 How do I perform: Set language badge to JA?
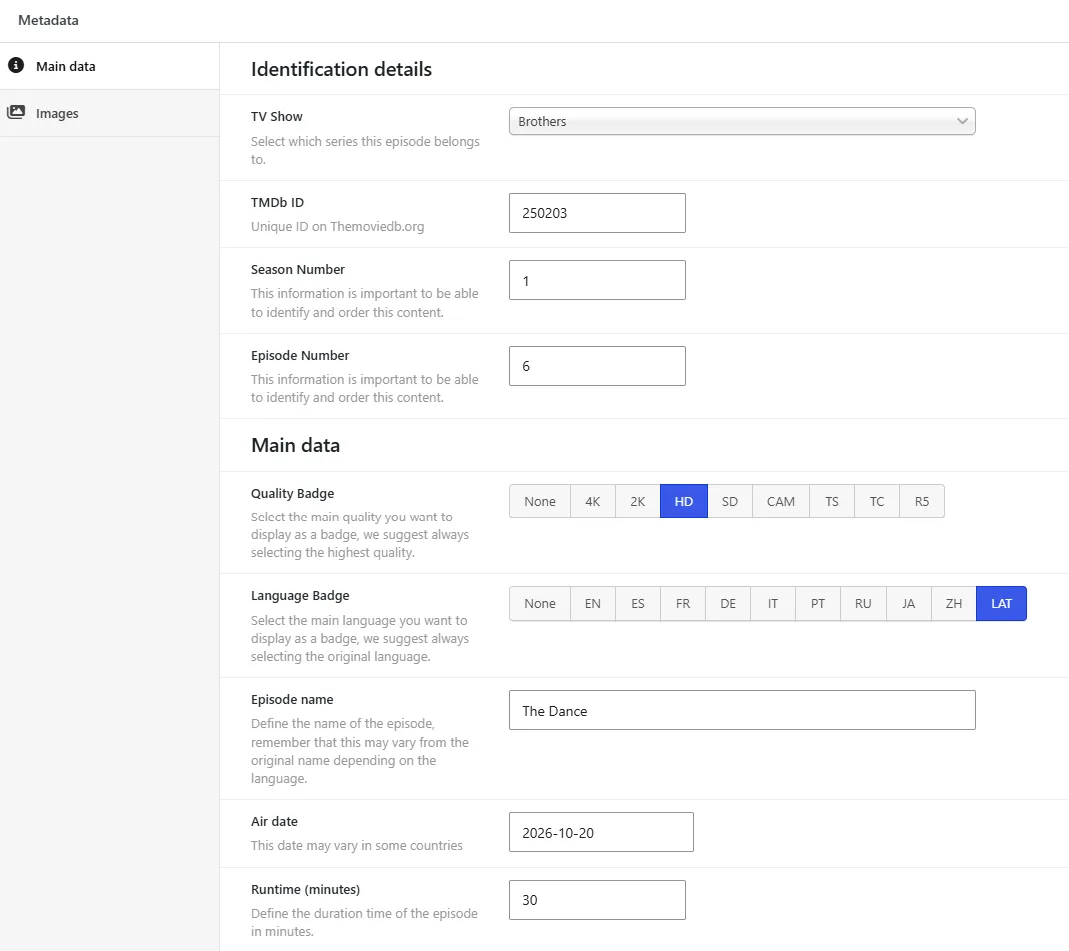909,603
